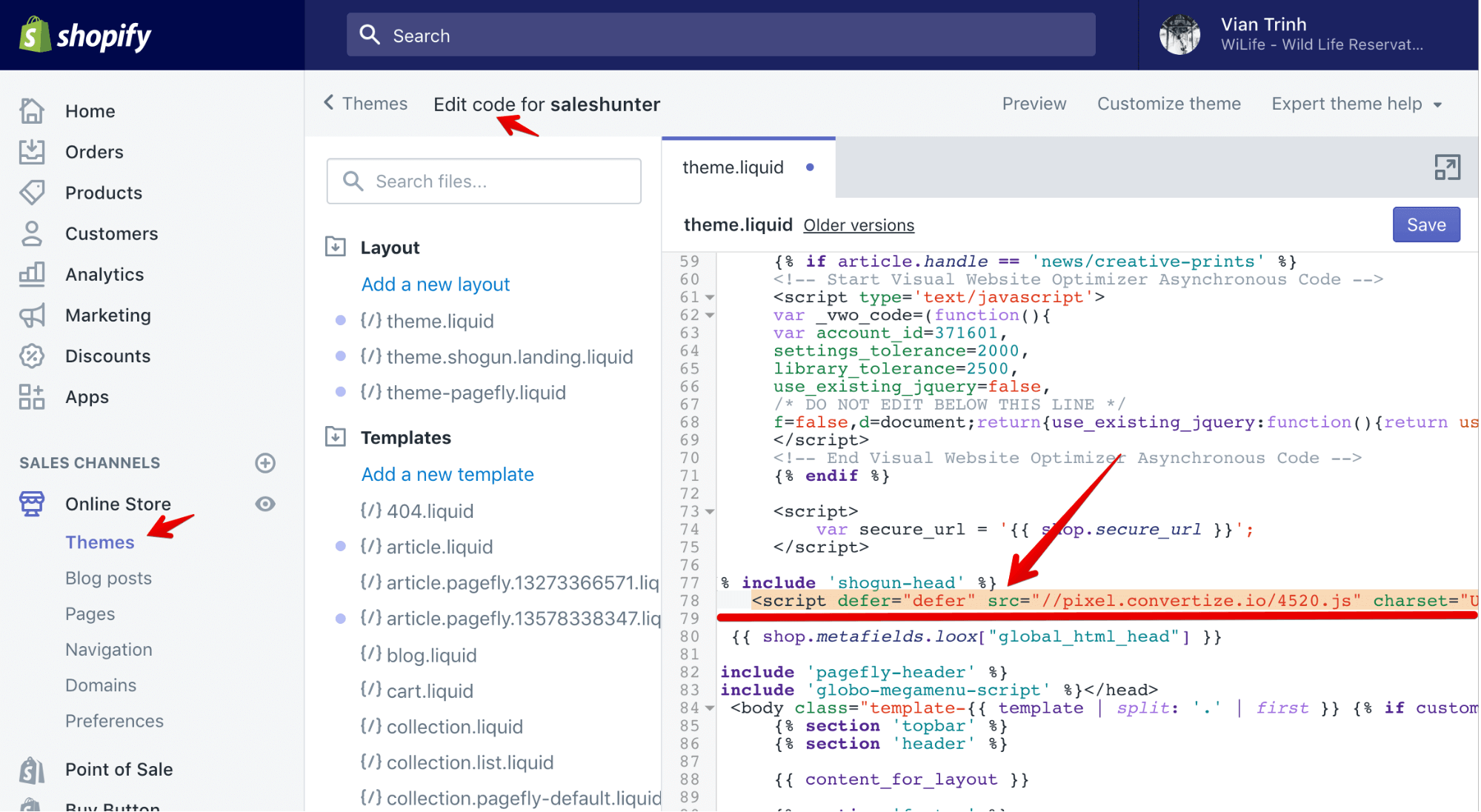Open Products tag icon
1481x812 pixels.
click(32, 193)
